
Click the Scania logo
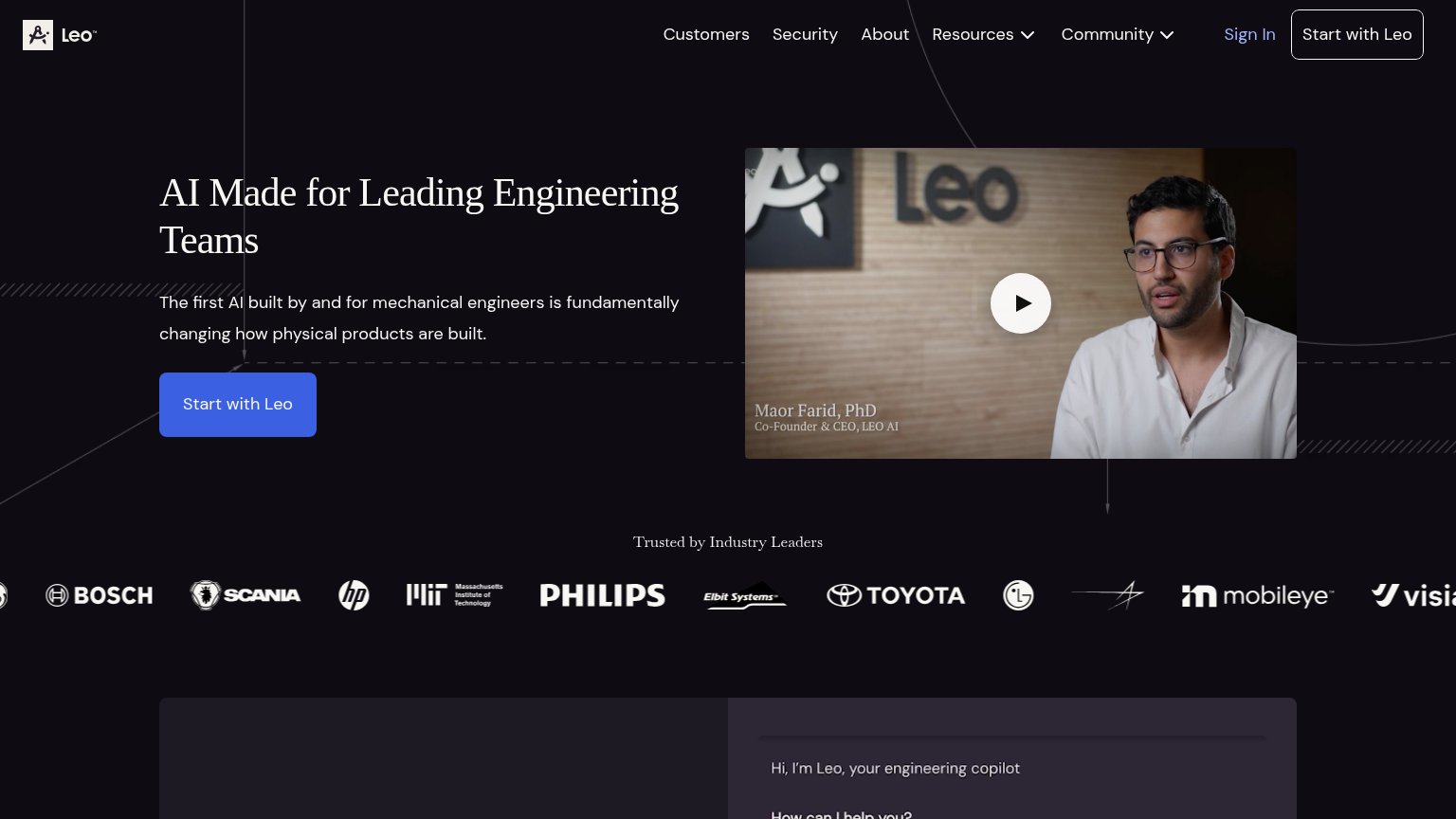coord(246,595)
